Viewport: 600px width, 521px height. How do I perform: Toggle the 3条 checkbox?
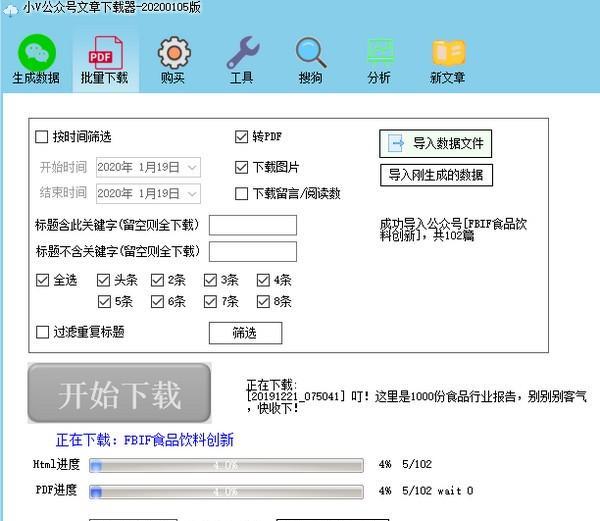point(210,280)
